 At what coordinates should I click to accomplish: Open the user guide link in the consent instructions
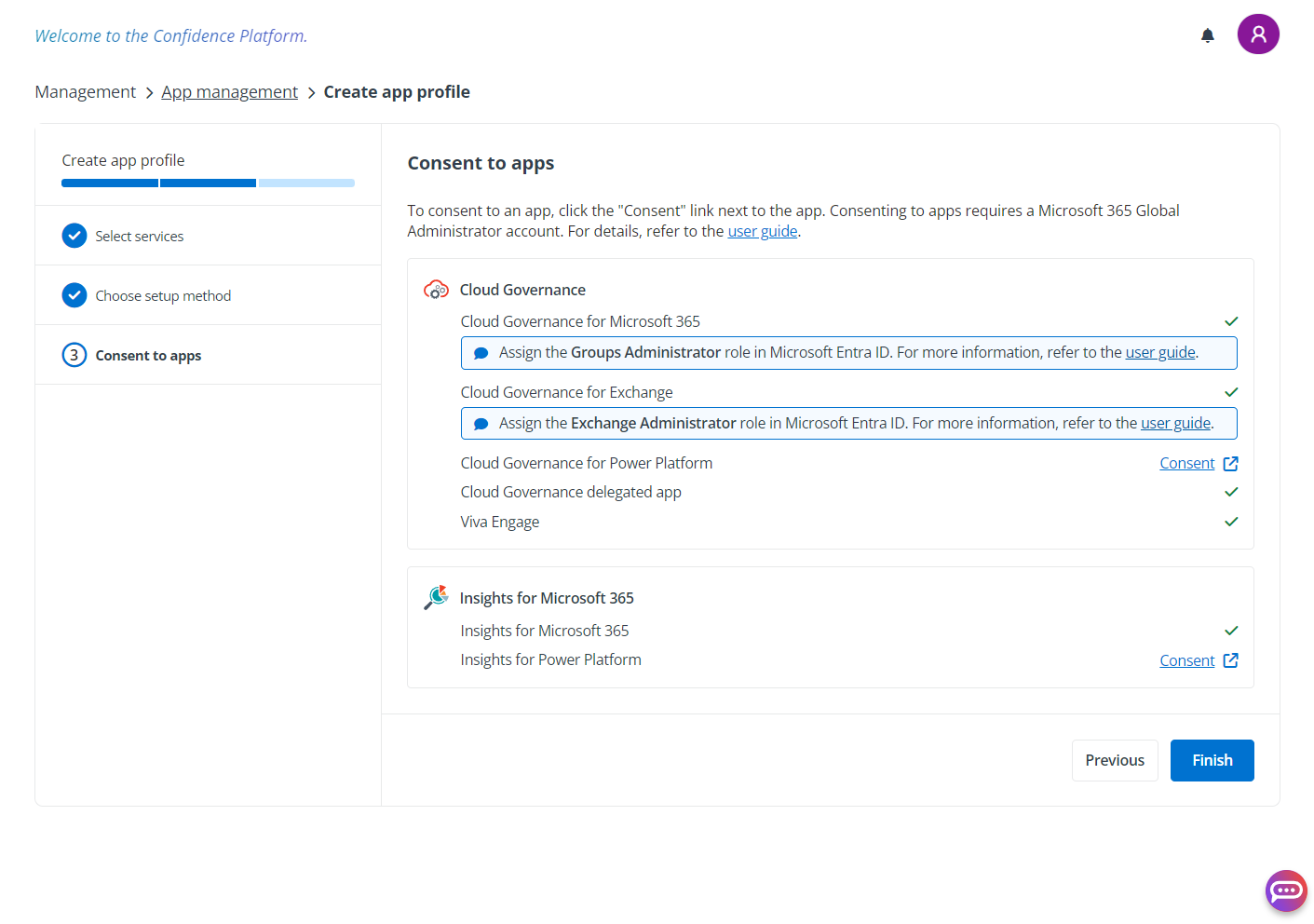(x=763, y=231)
